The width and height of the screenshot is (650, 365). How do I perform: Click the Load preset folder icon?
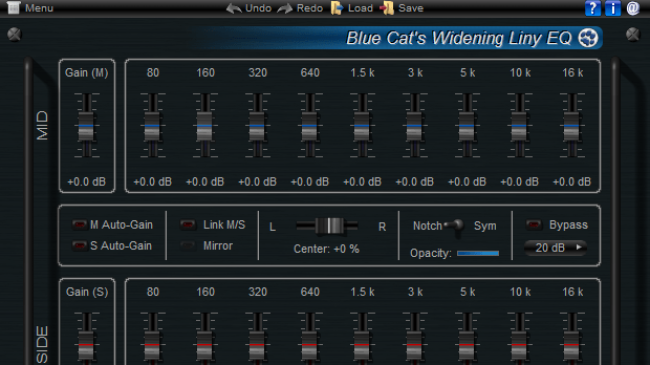337,8
